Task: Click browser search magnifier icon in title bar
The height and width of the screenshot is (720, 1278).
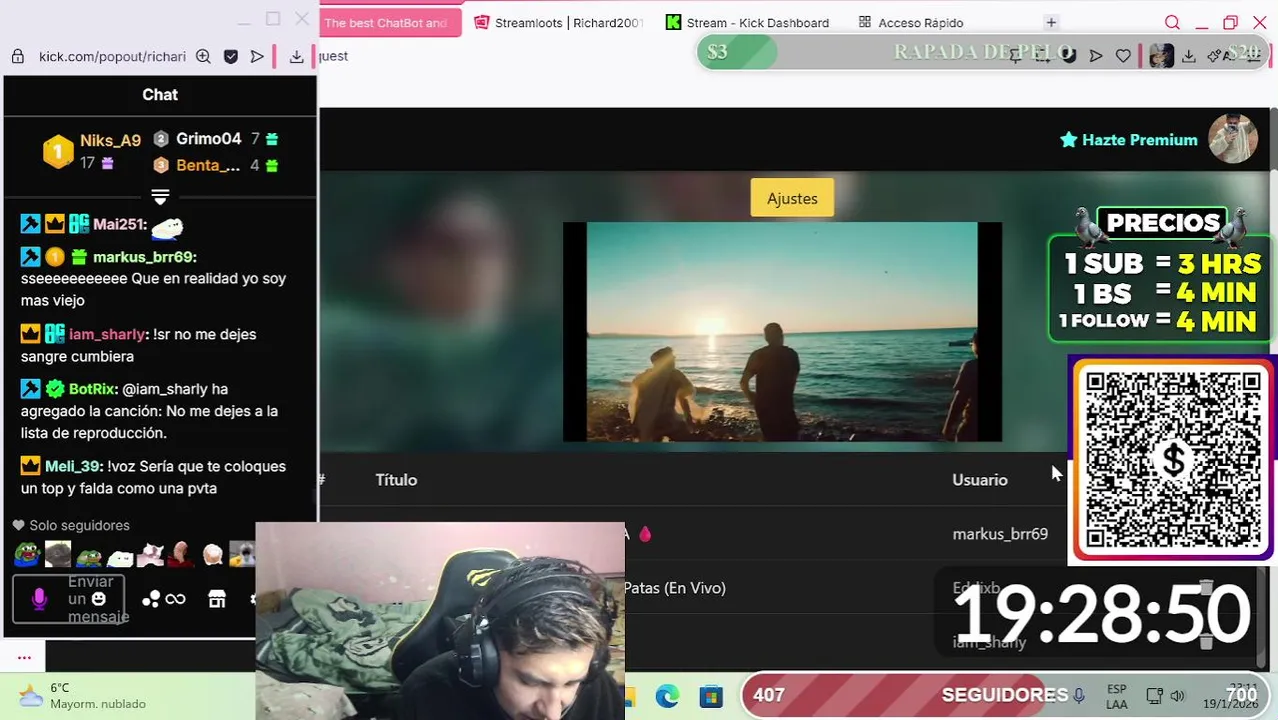Action: 1173,22
